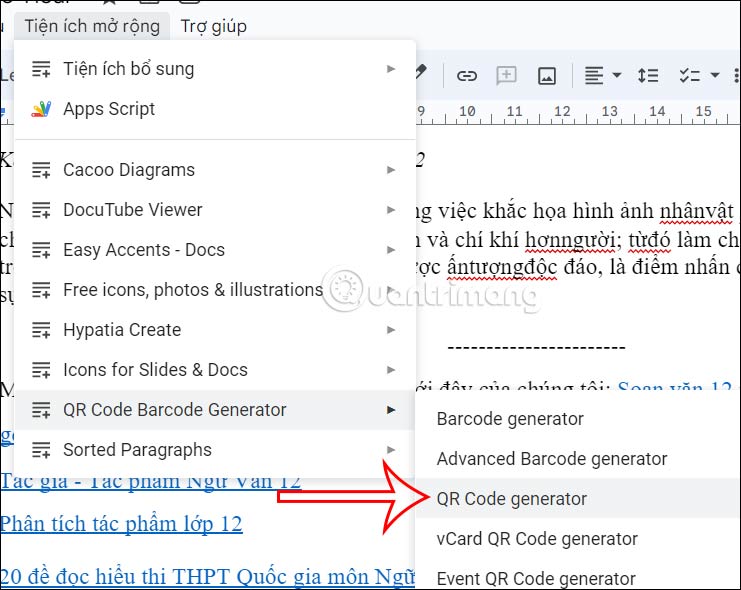Expand QR Code Barcode Generator submenu arrow
The image size is (741, 590).
click(391, 410)
